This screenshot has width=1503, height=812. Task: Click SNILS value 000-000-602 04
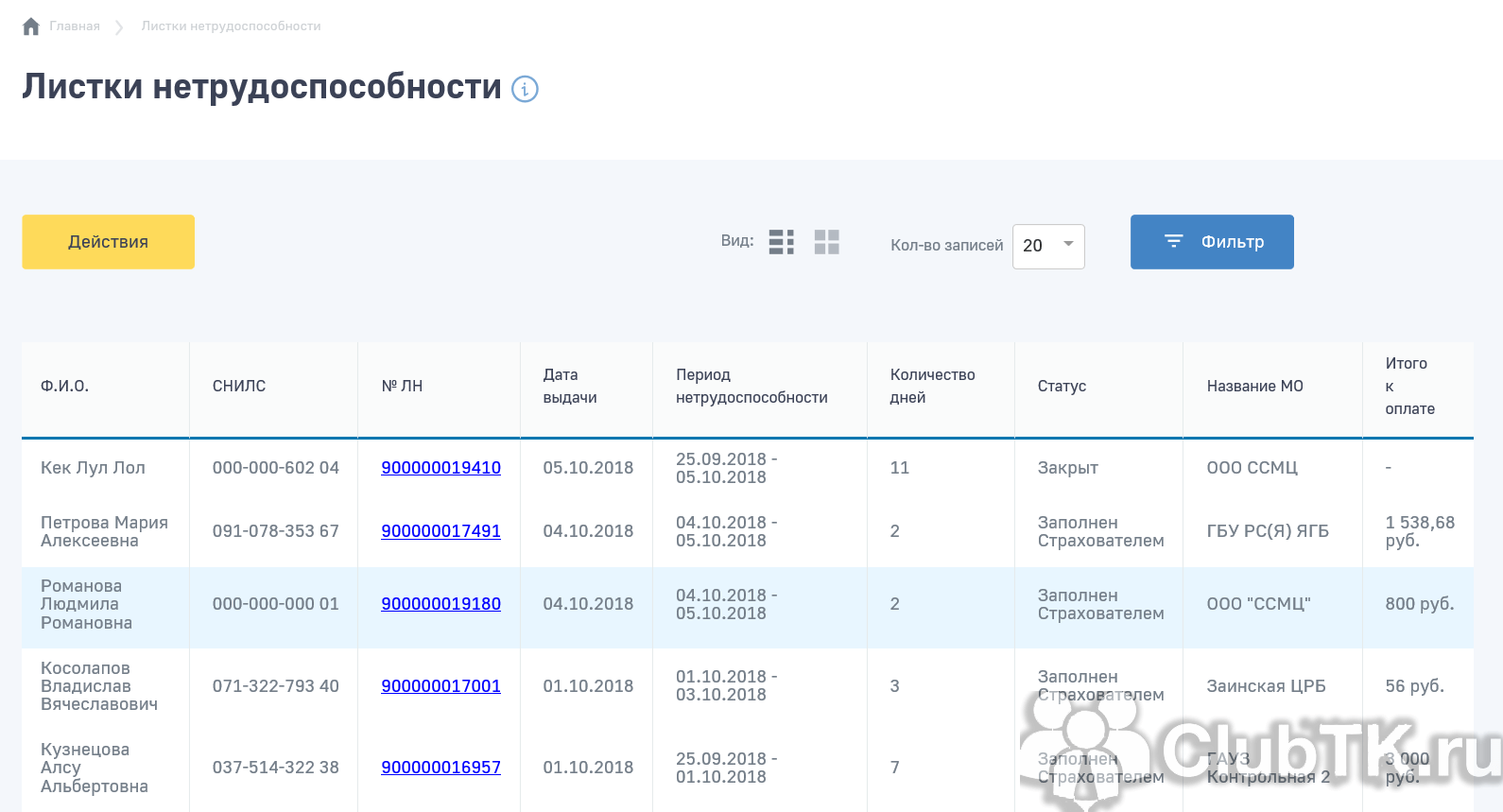tap(275, 468)
